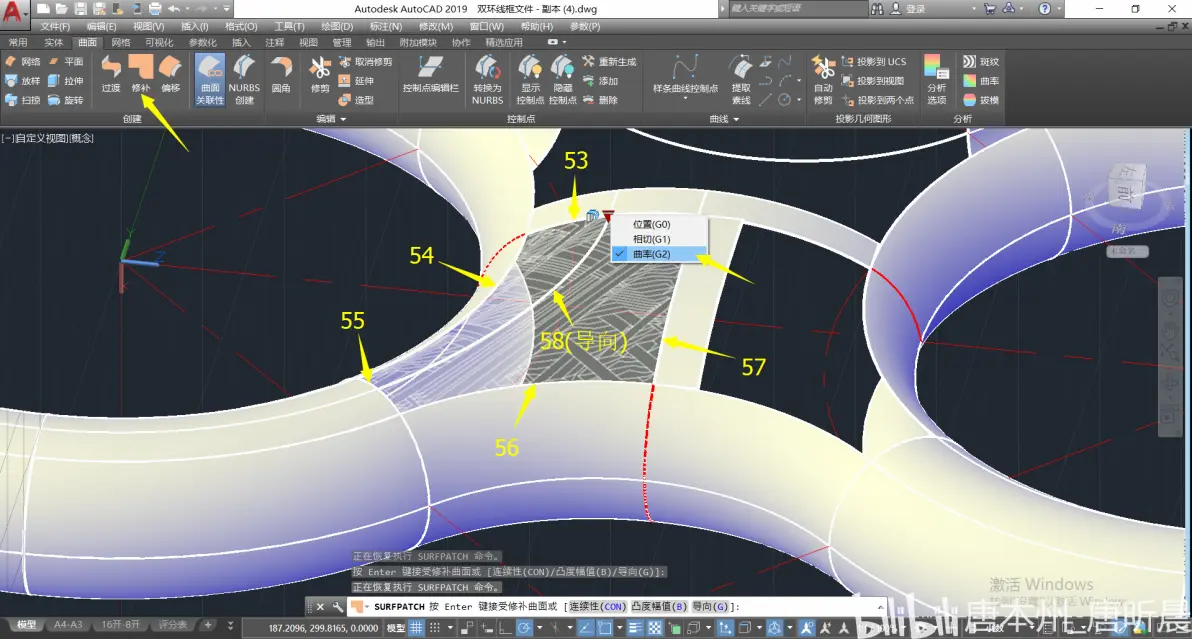Click 显示控制点 show CV button
1192x639 pixels.
tap(530, 79)
